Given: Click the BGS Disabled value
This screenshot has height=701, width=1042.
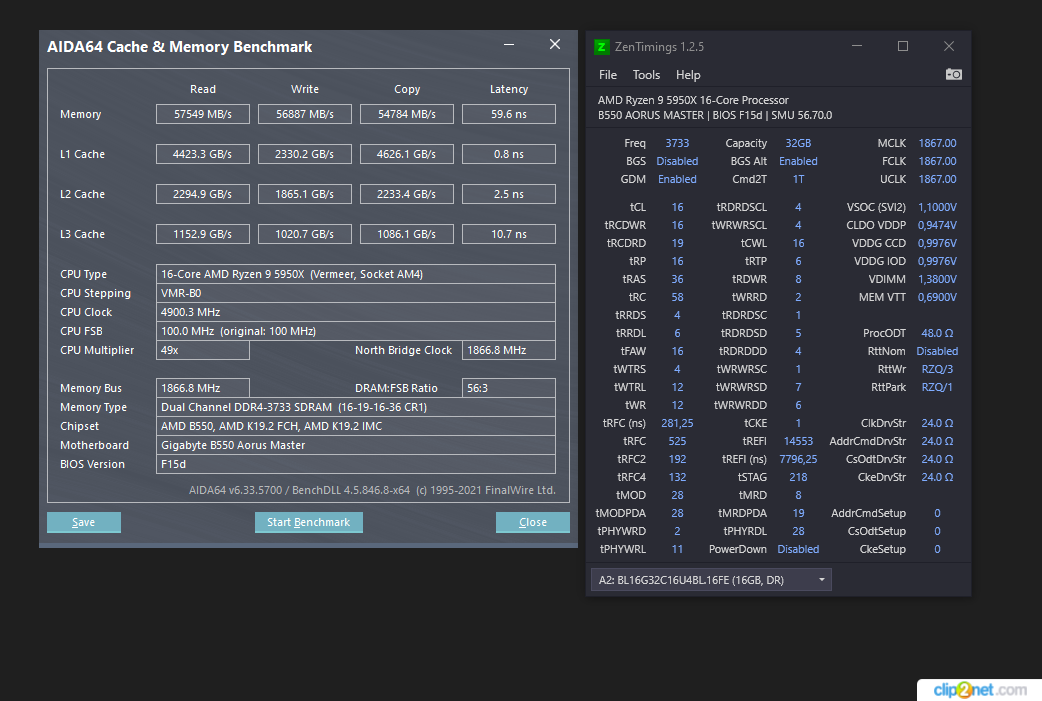Looking at the screenshot, I should (x=677, y=161).
